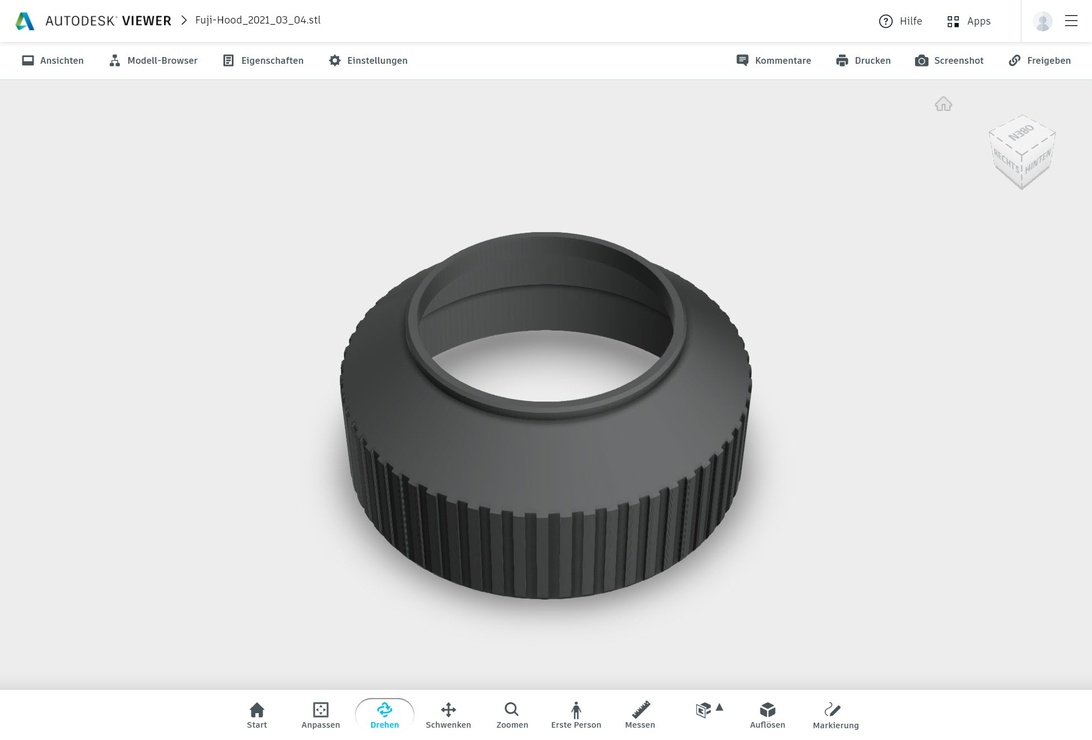This screenshot has width=1092, height=740.
Task: Open the Modell-Browser panel
Action: [153, 61]
